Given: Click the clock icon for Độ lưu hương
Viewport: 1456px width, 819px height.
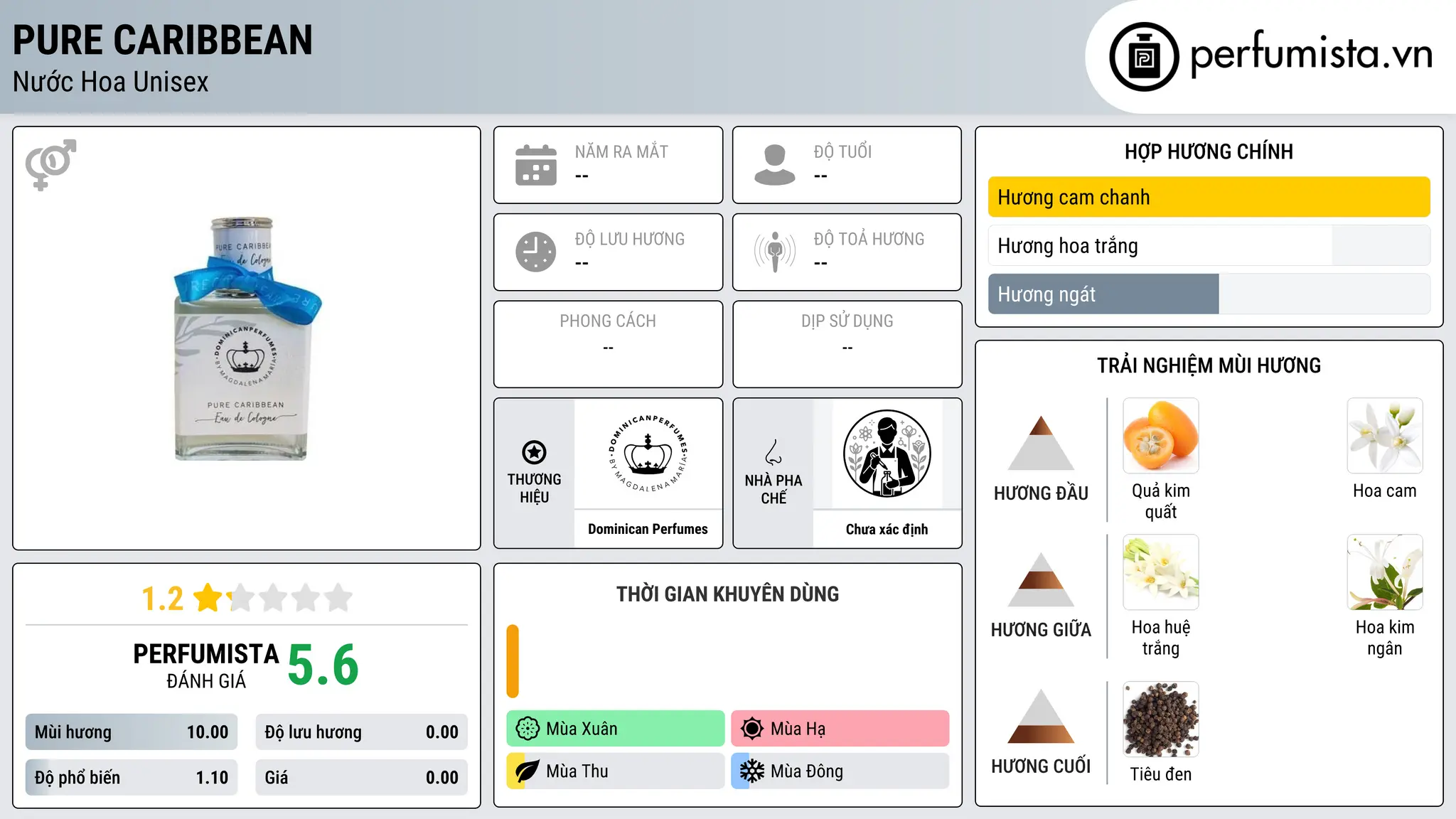Looking at the screenshot, I should click(536, 252).
